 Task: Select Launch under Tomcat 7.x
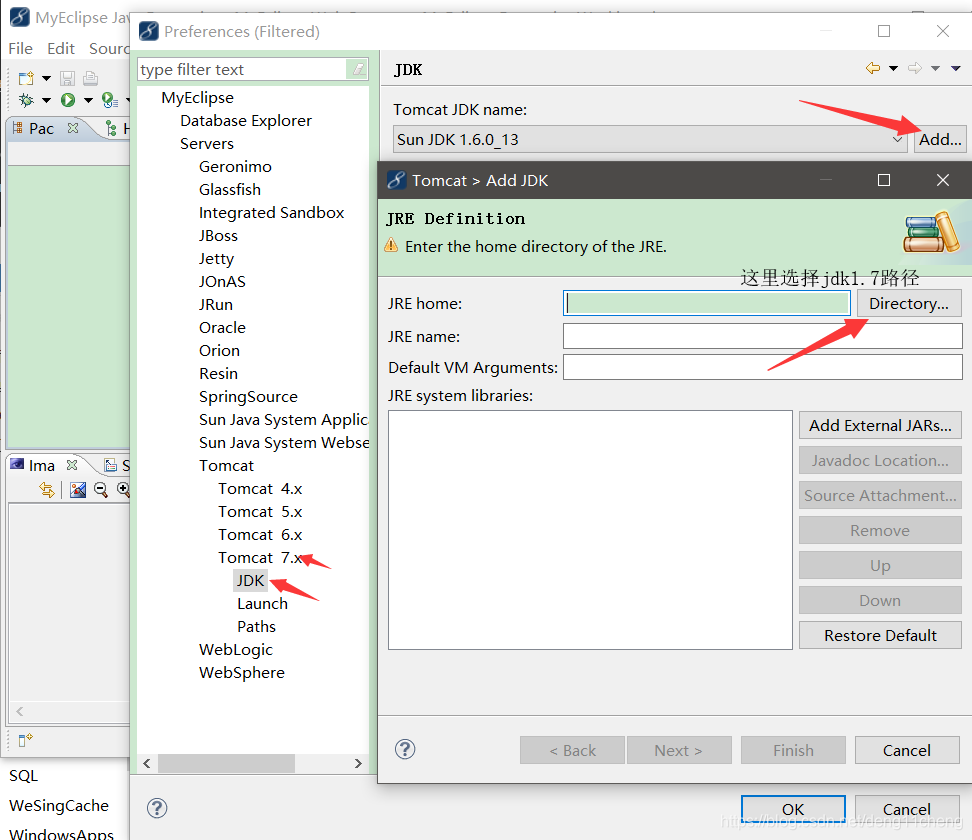pos(262,604)
